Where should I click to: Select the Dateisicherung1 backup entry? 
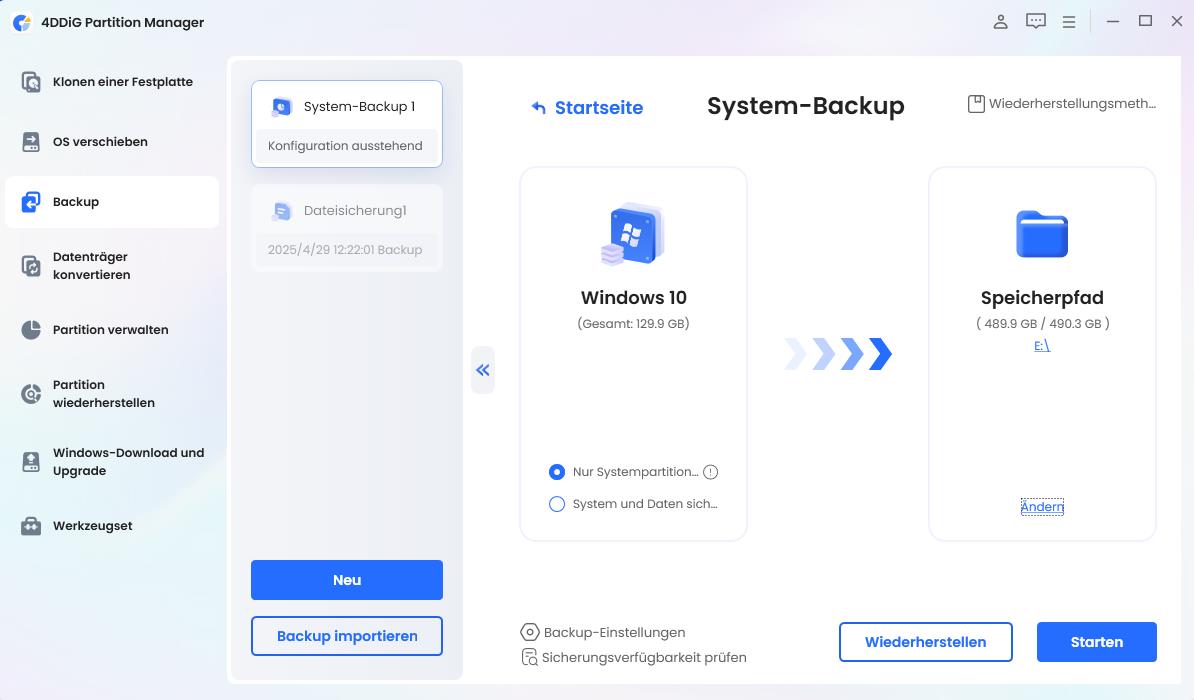[x=346, y=228]
